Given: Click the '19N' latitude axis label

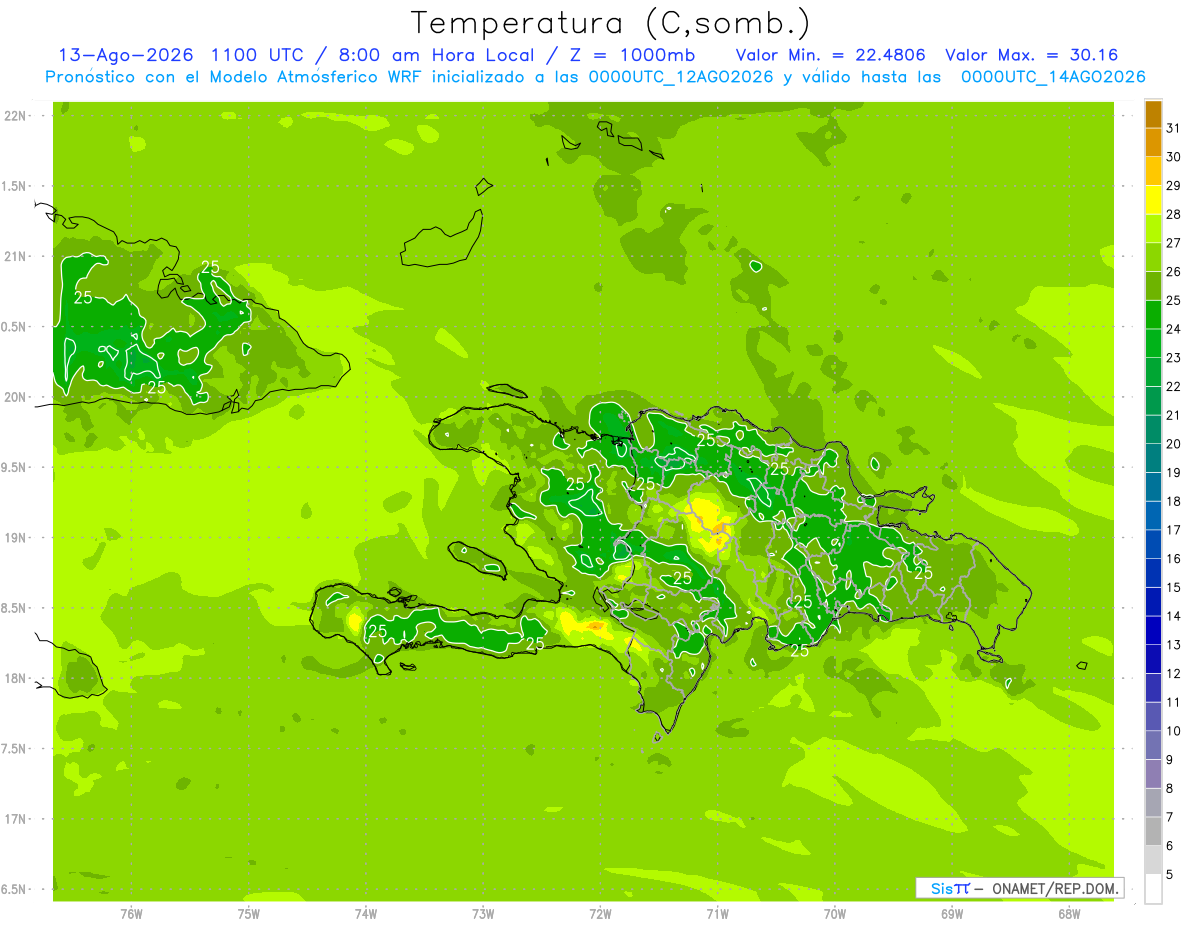Looking at the screenshot, I should point(14,538).
